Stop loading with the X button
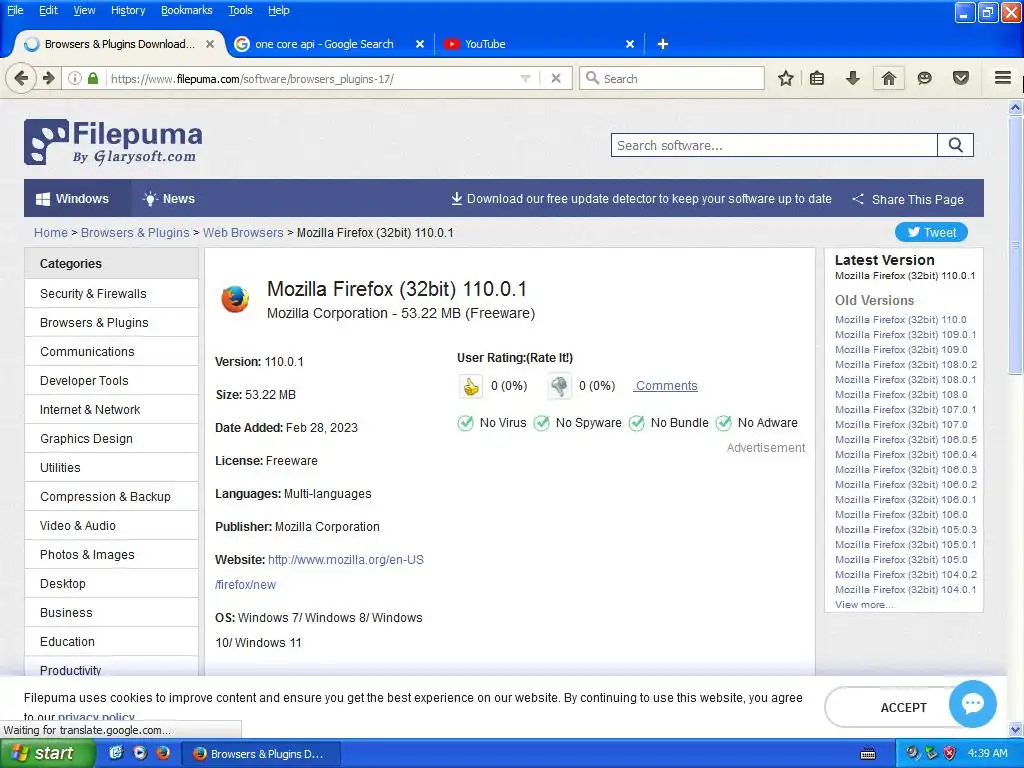Image resolution: width=1024 pixels, height=768 pixels. (556, 78)
